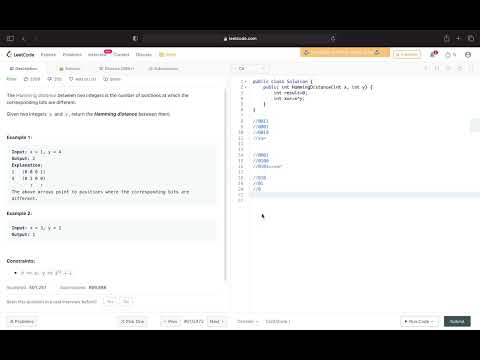
Task: Click the Premium button
Action: tap(407, 54)
